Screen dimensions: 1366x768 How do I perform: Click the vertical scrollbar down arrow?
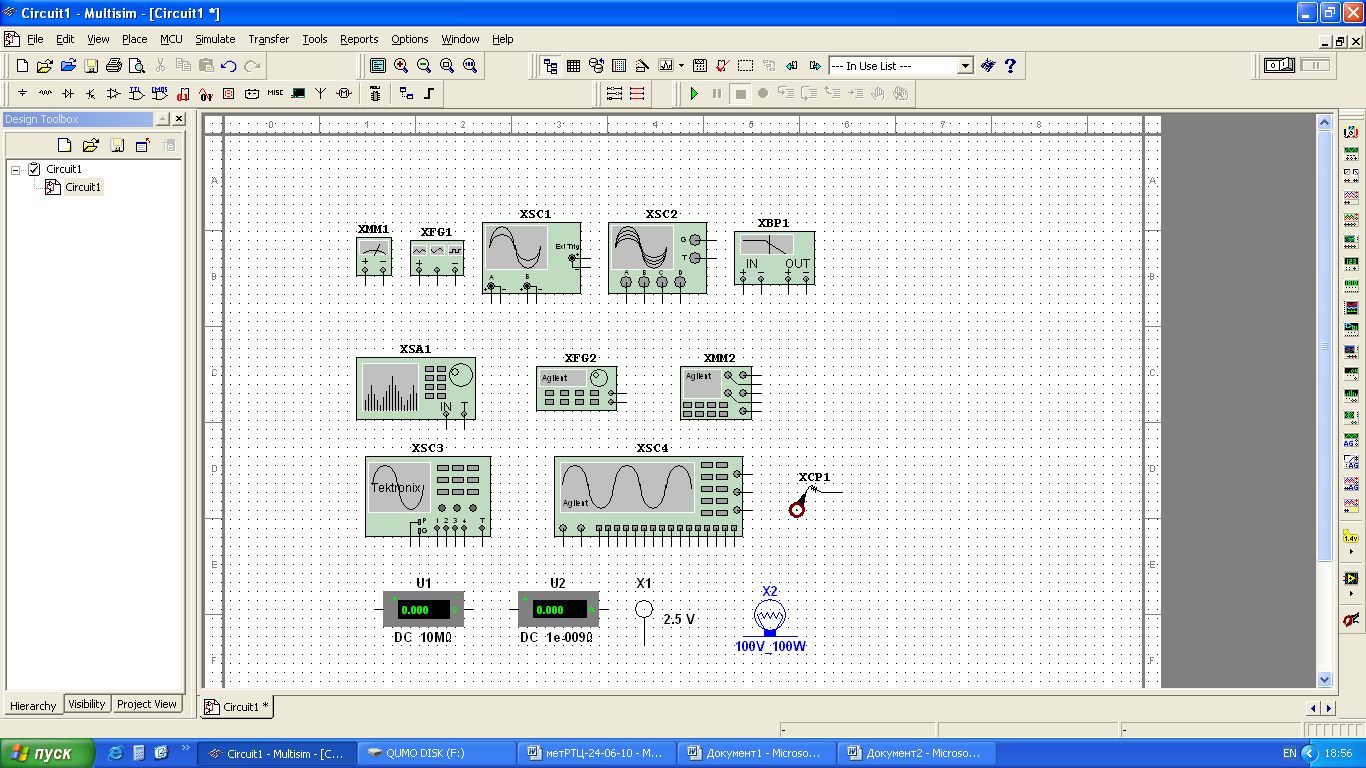1325,679
